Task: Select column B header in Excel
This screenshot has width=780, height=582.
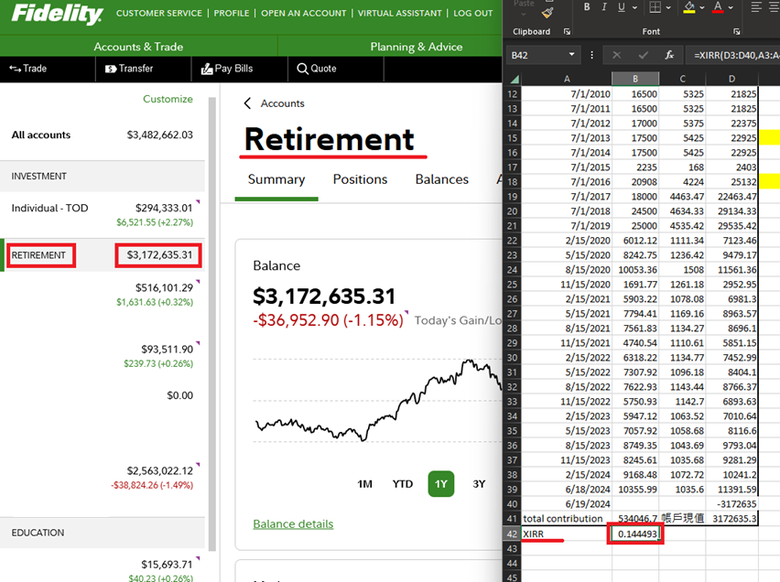Action: pyautogui.click(x=635, y=79)
